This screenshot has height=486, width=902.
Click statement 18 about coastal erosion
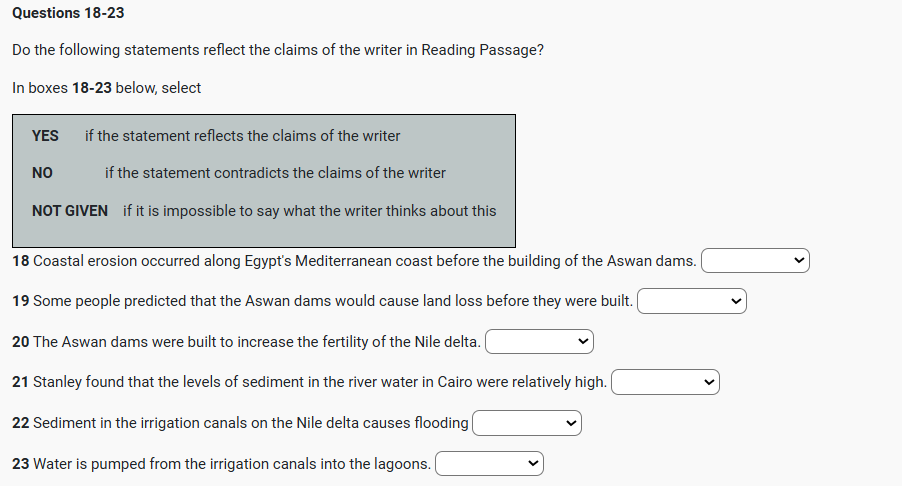[x=355, y=261]
